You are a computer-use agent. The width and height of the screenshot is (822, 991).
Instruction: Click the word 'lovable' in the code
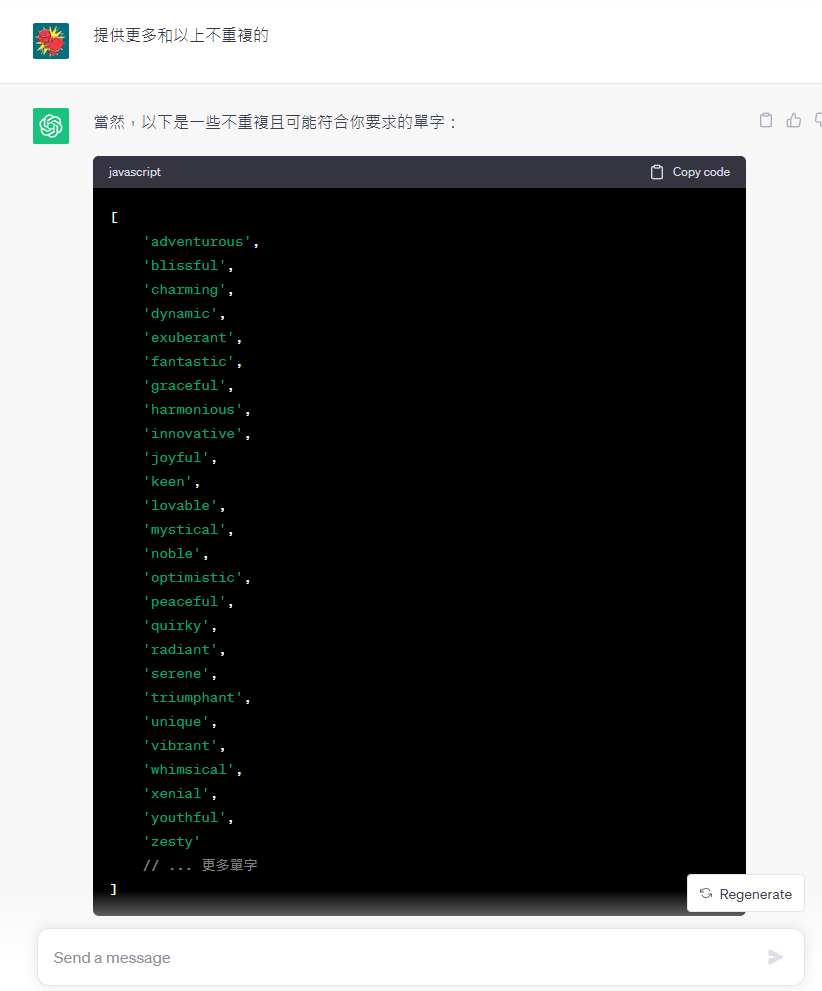180,506
